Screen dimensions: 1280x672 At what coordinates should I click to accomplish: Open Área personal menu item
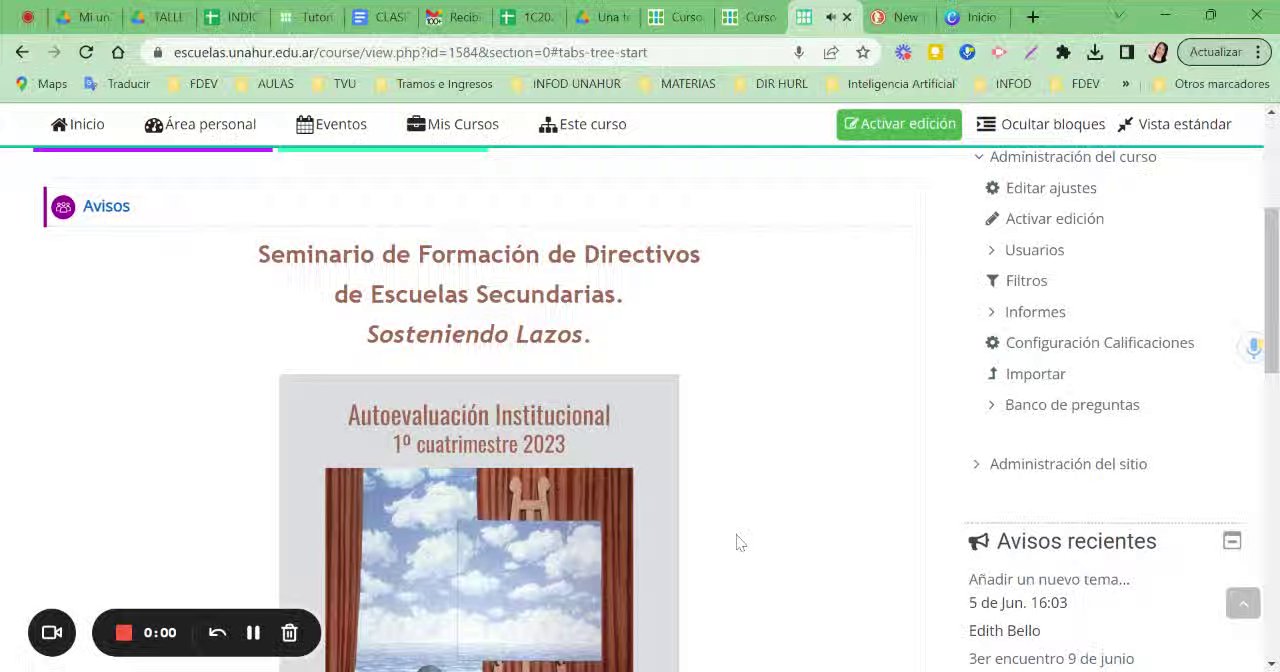coord(200,124)
